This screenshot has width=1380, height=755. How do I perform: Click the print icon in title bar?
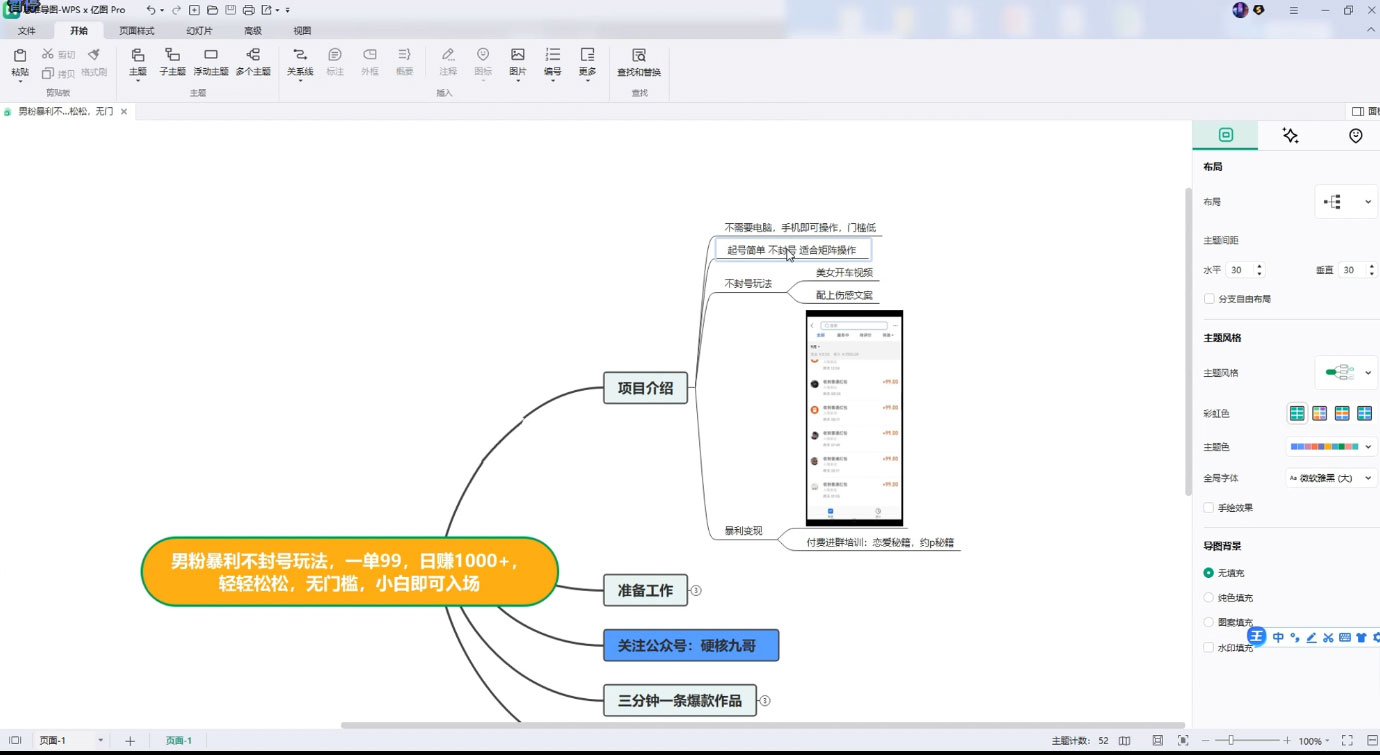point(248,10)
